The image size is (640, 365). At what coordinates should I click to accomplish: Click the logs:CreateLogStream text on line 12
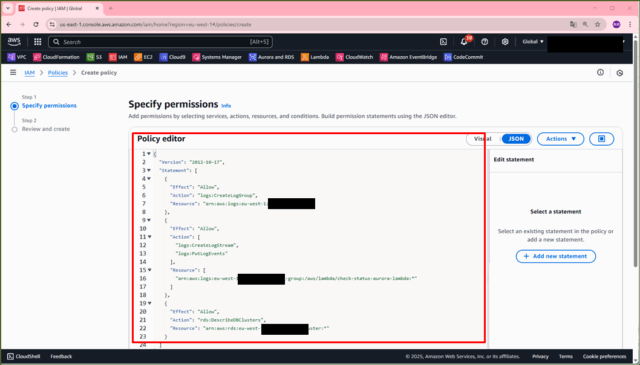click(205, 245)
